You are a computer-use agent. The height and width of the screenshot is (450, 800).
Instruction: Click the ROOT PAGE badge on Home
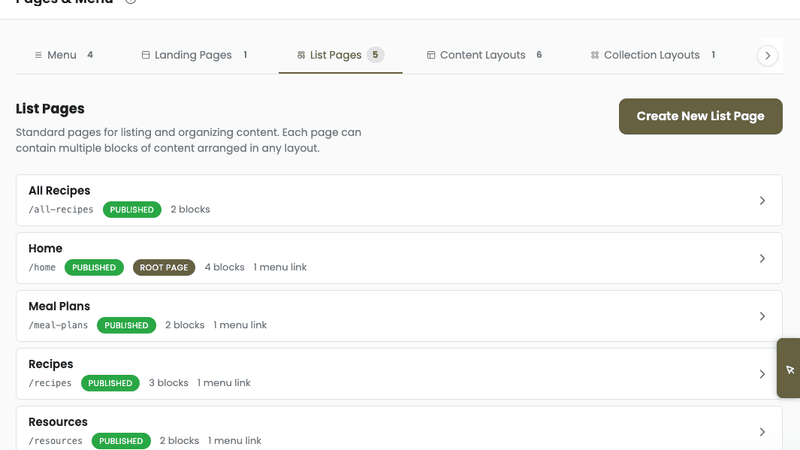coord(164,267)
